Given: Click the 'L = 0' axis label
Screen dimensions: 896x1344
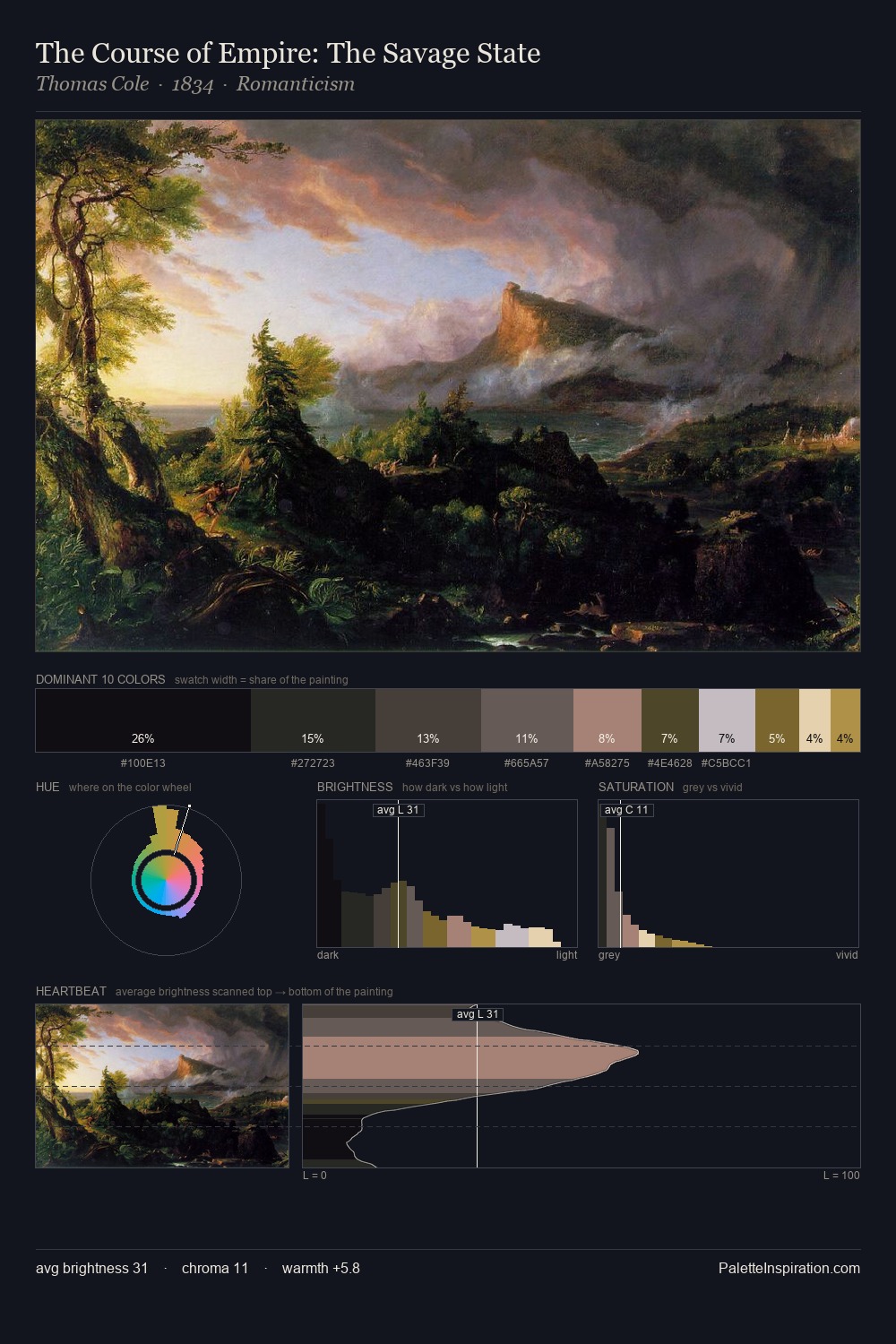Looking at the screenshot, I should [x=314, y=1176].
